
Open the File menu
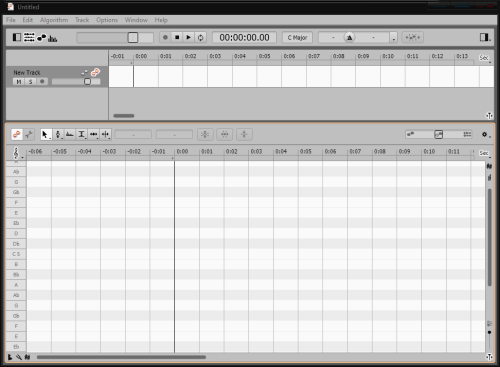[11, 20]
